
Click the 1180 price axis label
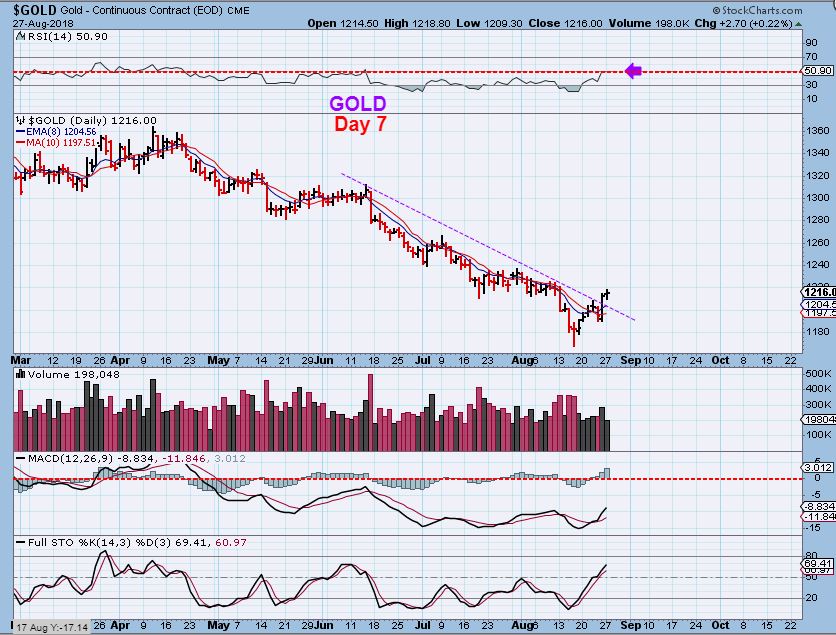[818, 331]
